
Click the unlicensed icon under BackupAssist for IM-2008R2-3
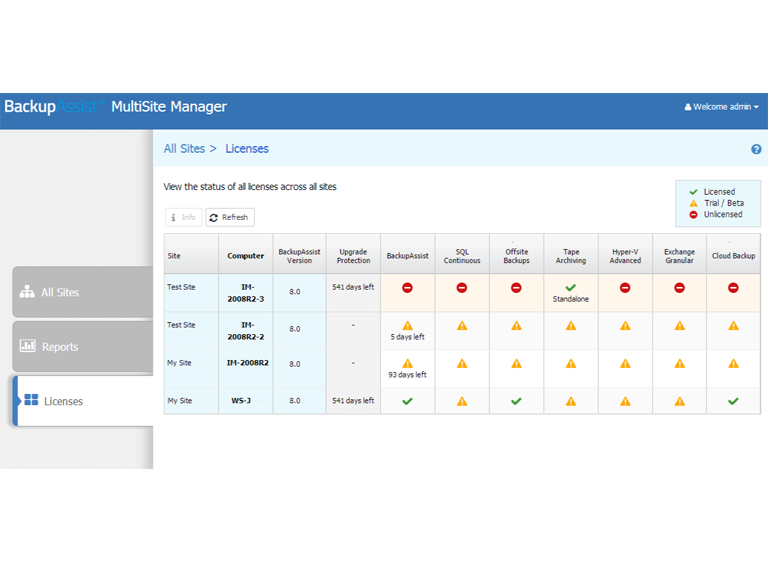[x=407, y=288]
